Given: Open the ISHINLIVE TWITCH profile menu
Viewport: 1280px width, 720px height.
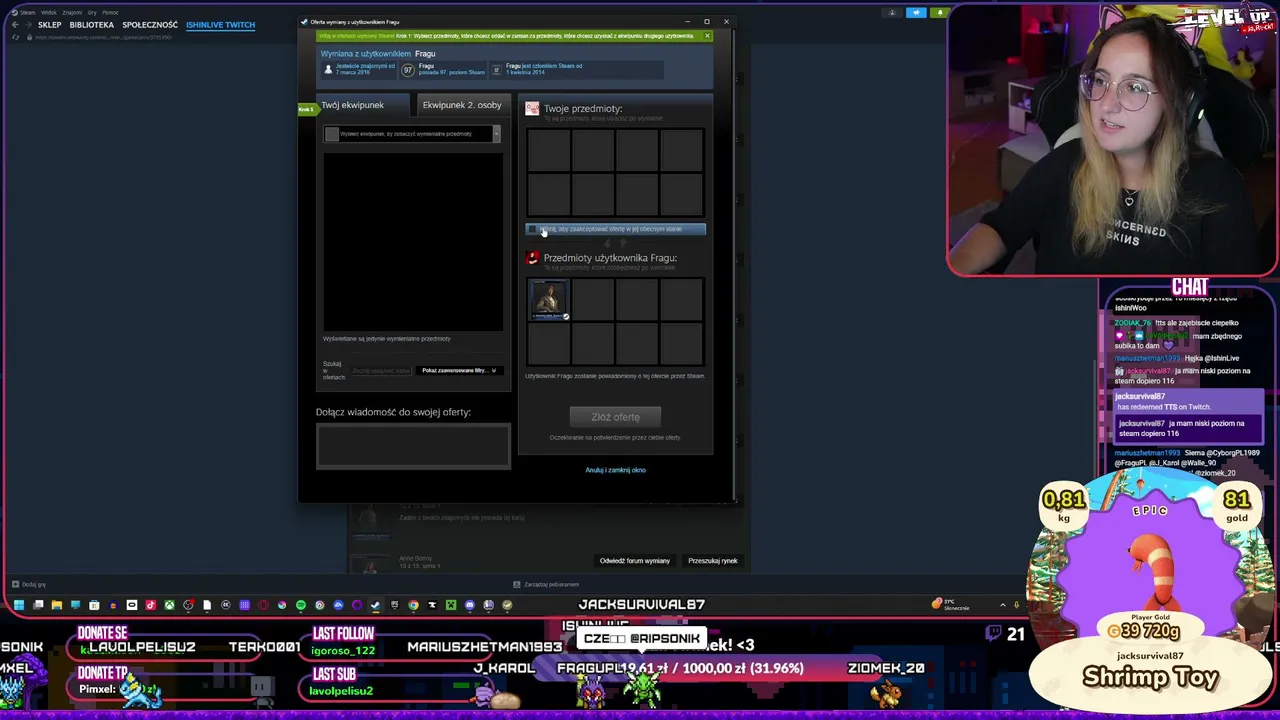Looking at the screenshot, I should [x=220, y=25].
